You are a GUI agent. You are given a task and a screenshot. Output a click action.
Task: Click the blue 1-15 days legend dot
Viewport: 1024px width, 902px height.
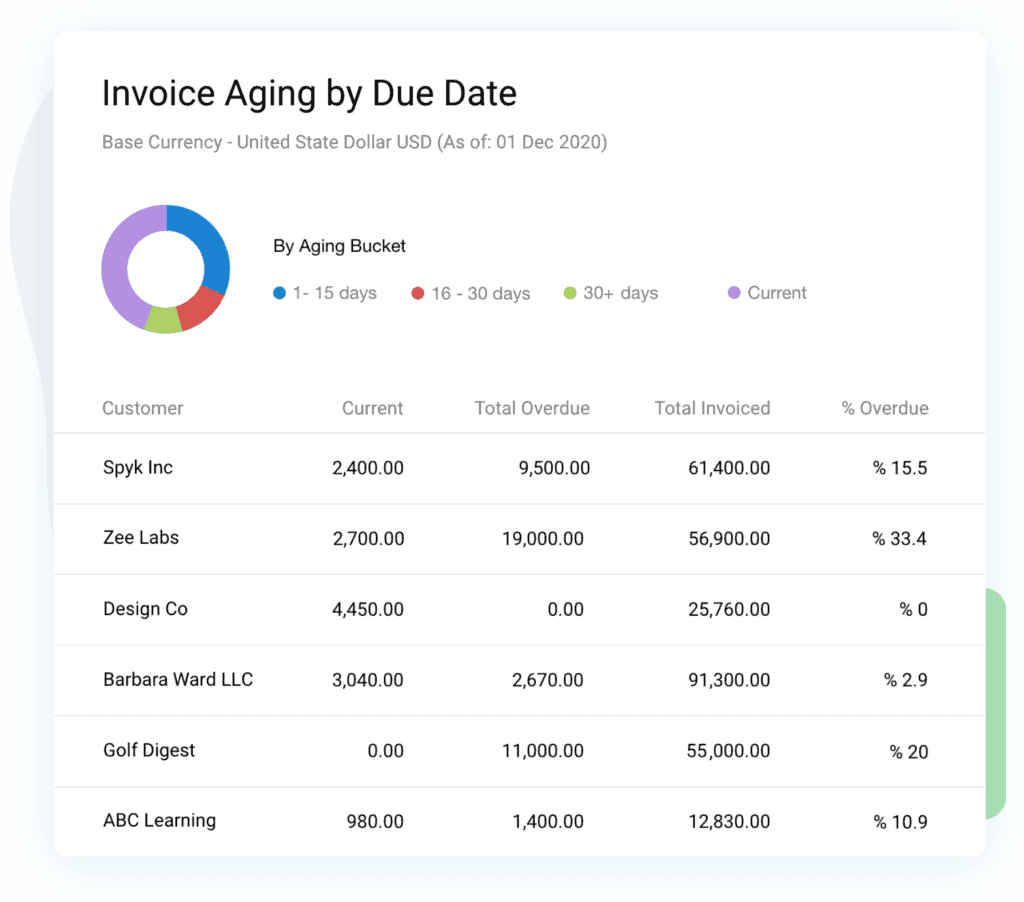[279, 293]
